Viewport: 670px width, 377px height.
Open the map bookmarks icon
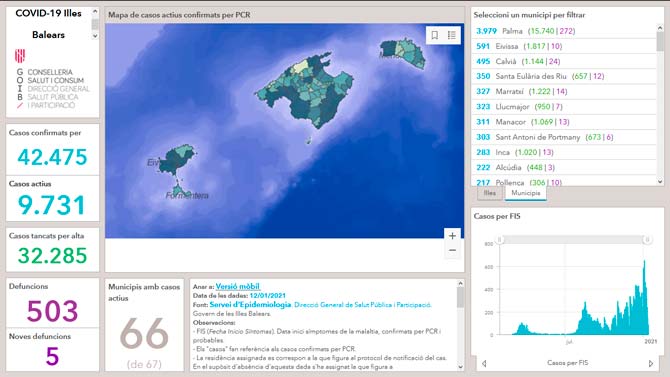coord(435,35)
